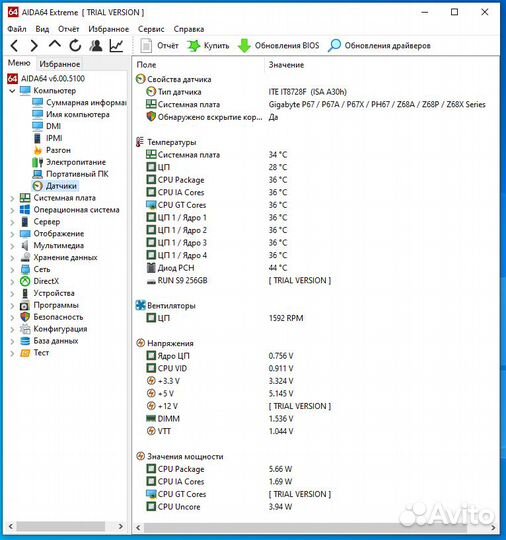Open the Сервис menu
Screen dimensions: 506x540
click(151, 29)
